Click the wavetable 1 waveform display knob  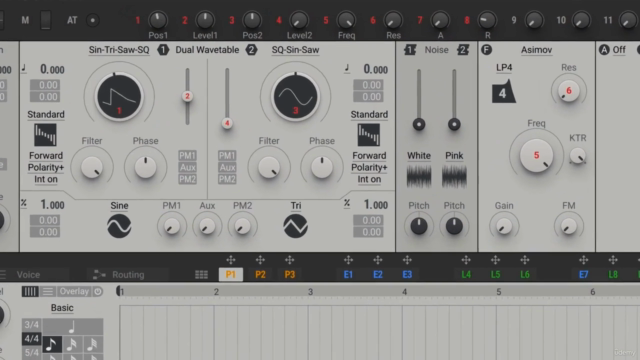tap(119, 97)
